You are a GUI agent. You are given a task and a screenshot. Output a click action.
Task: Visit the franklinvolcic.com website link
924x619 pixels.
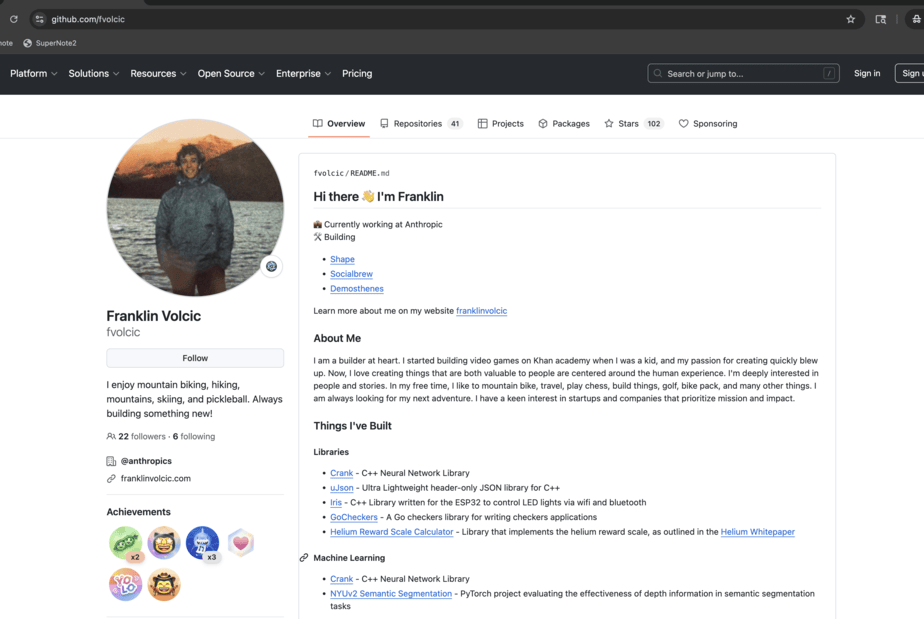pos(158,477)
